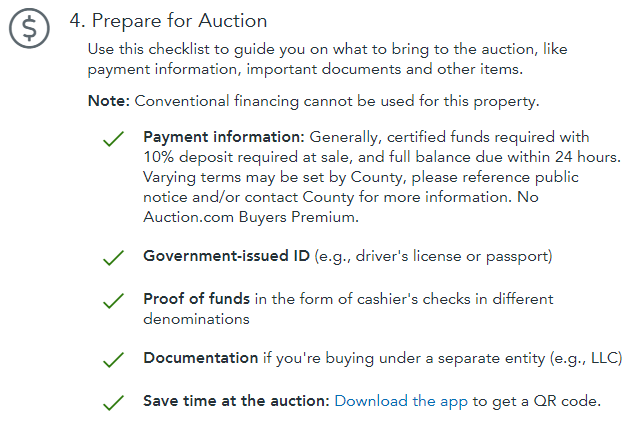629x421 pixels.
Task: Click the bold 'Proof of funds' label
Action: (x=197, y=299)
